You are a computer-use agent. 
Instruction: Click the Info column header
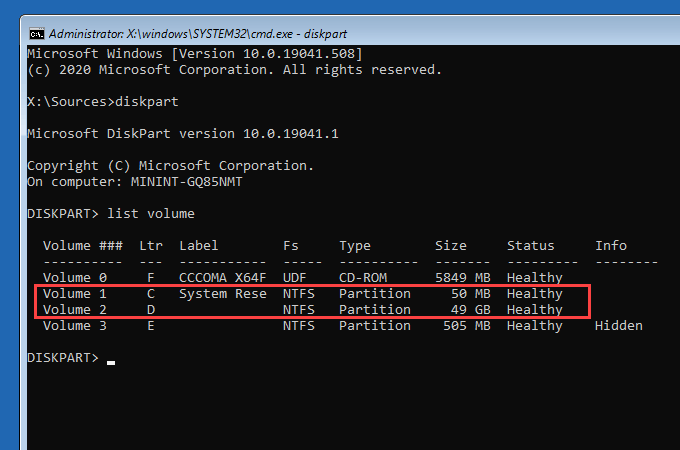pos(611,246)
